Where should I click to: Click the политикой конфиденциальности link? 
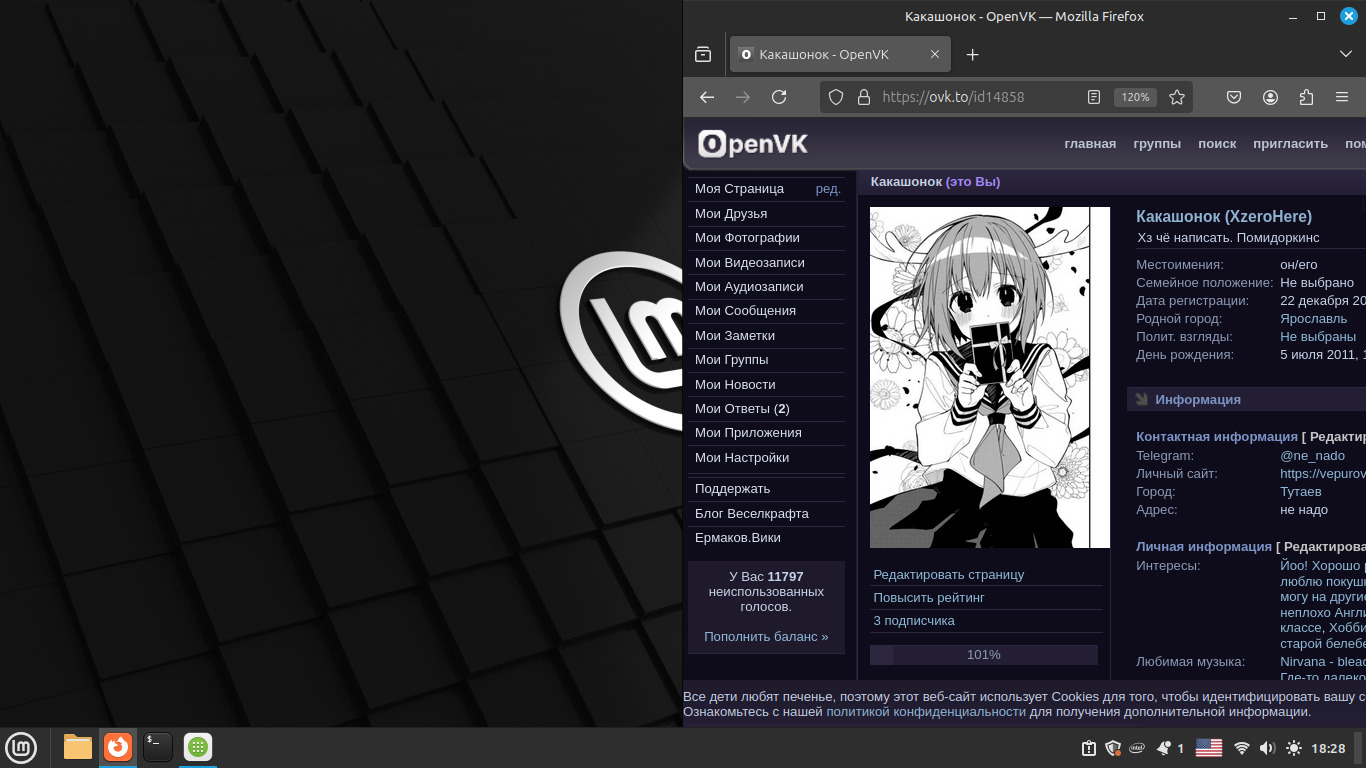[x=926, y=712]
